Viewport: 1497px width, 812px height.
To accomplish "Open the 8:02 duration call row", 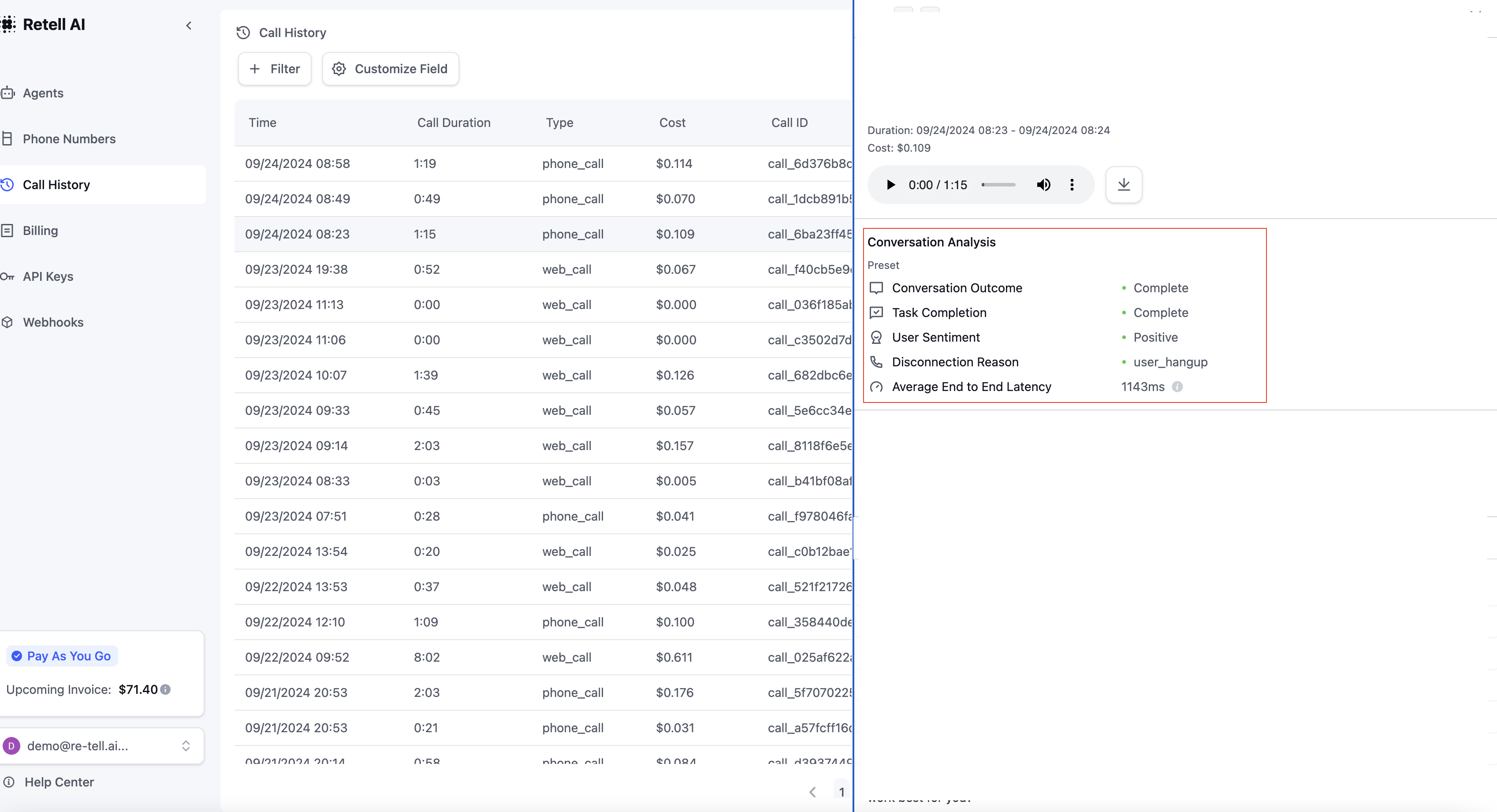I will pos(544,657).
